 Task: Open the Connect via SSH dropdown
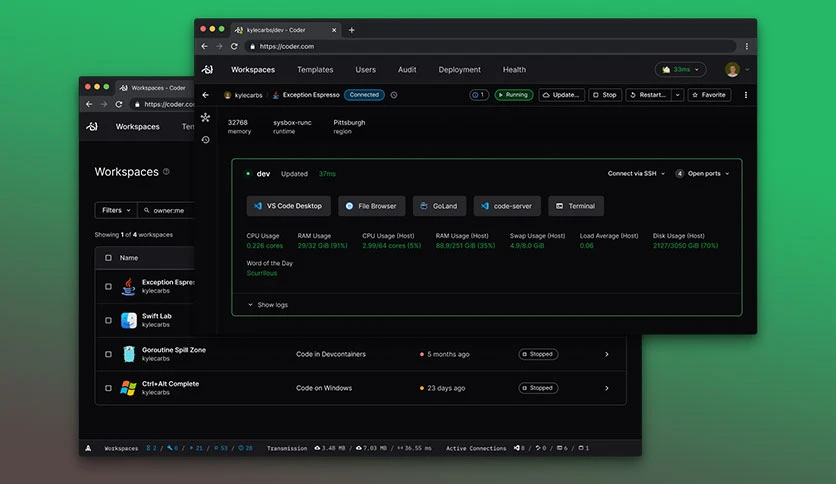636,173
